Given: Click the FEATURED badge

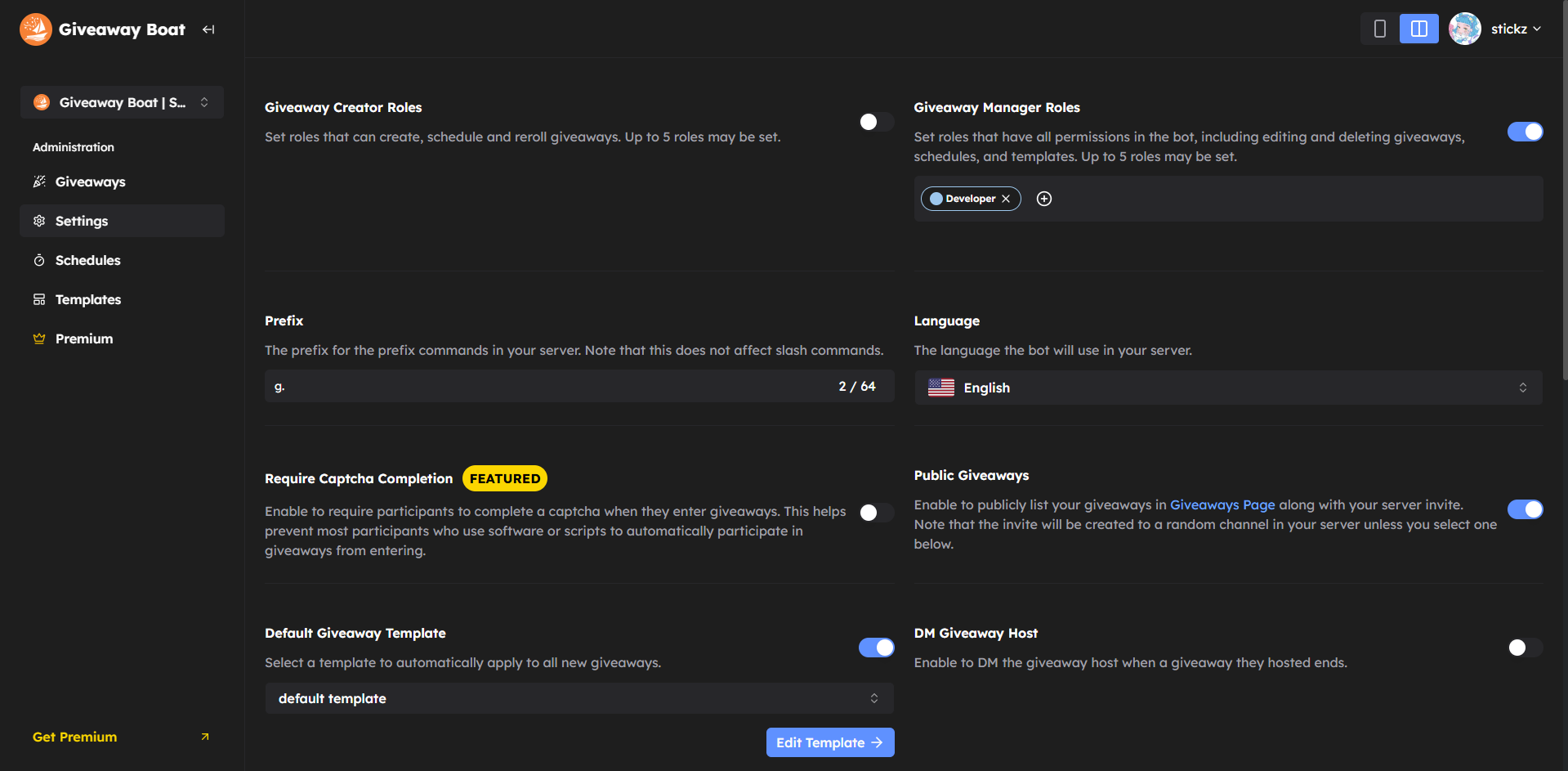Looking at the screenshot, I should 505,478.
